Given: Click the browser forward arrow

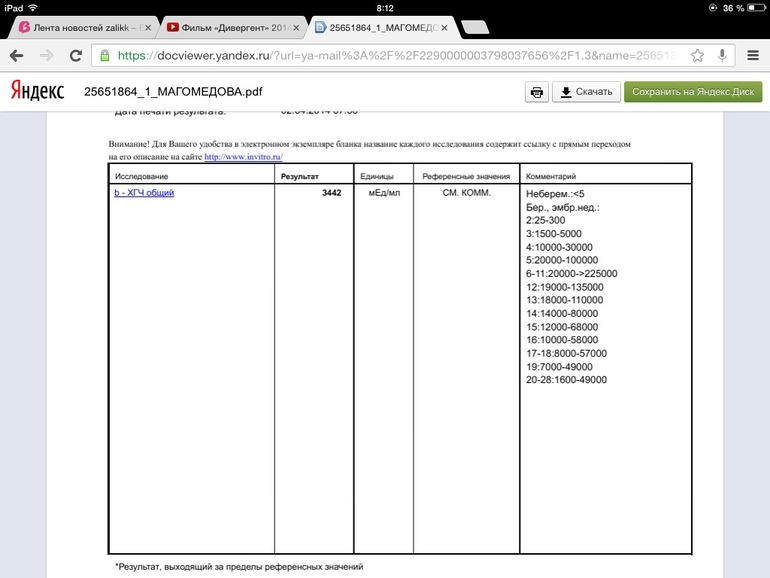Looking at the screenshot, I should click(x=46, y=55).
